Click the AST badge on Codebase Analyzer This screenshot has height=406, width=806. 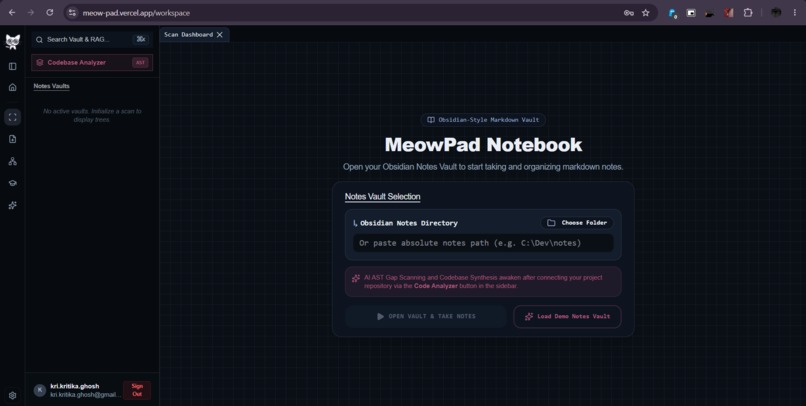[x=140, y=63]
